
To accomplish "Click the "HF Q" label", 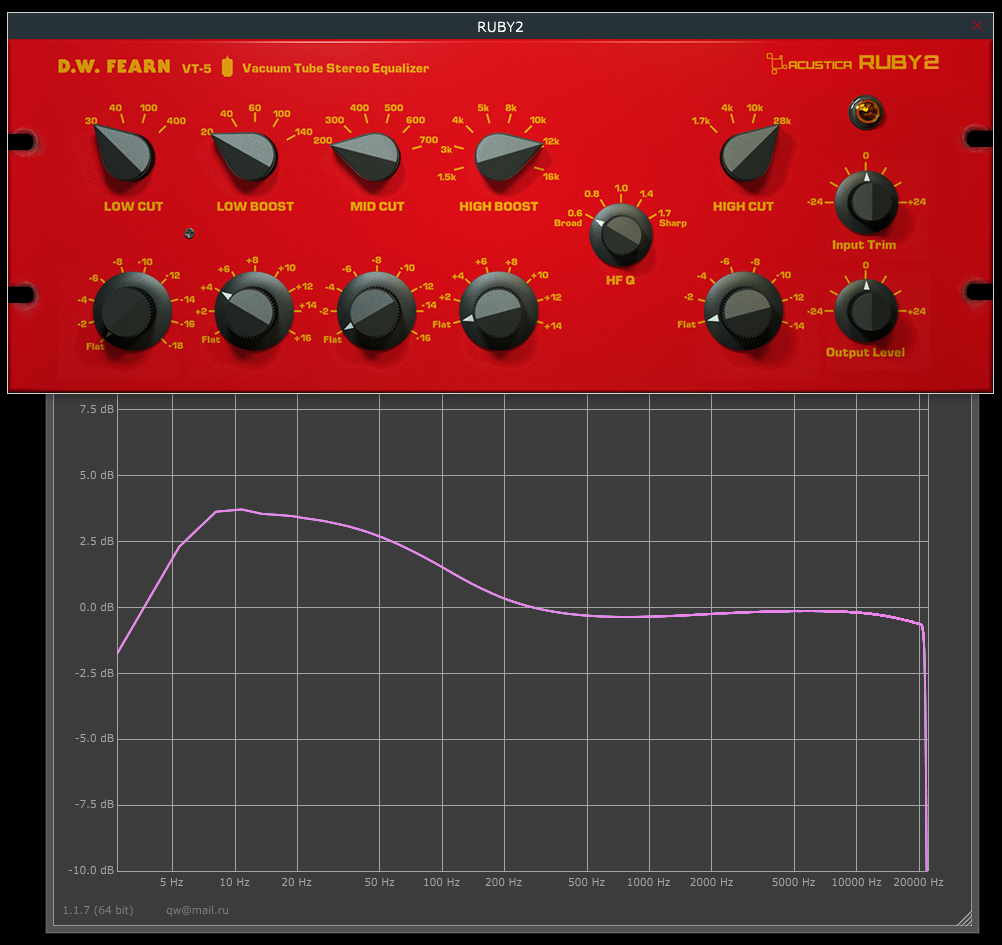I will coord(620,280).
